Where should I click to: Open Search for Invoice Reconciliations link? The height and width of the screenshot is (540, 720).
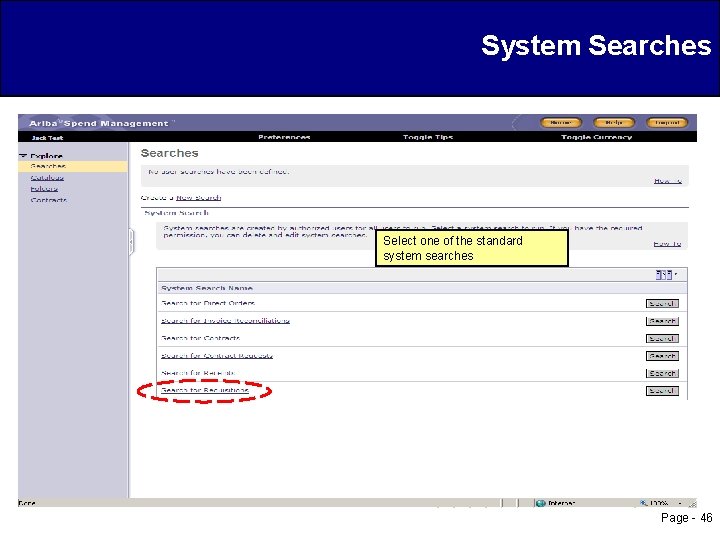[225, 321]
